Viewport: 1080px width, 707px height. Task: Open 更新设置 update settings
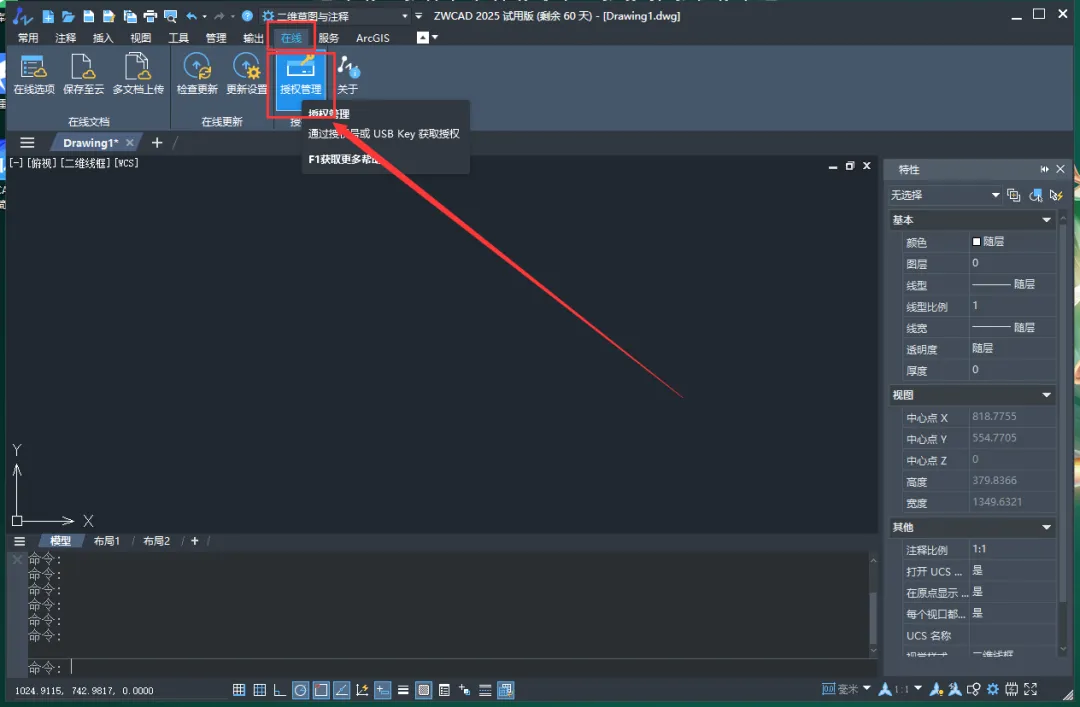(247, 74)
